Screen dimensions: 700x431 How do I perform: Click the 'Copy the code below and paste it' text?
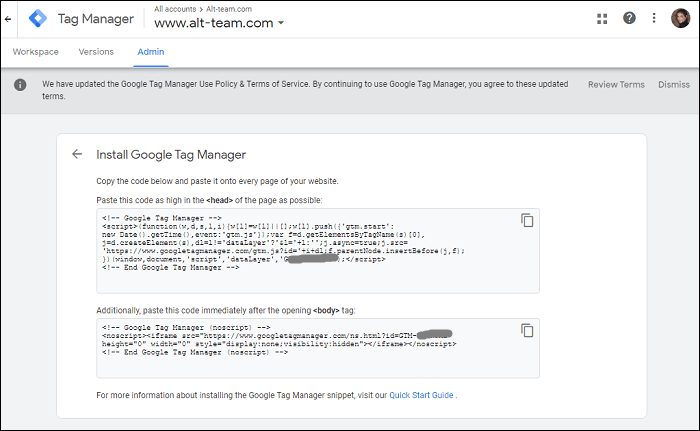point(217,181)
